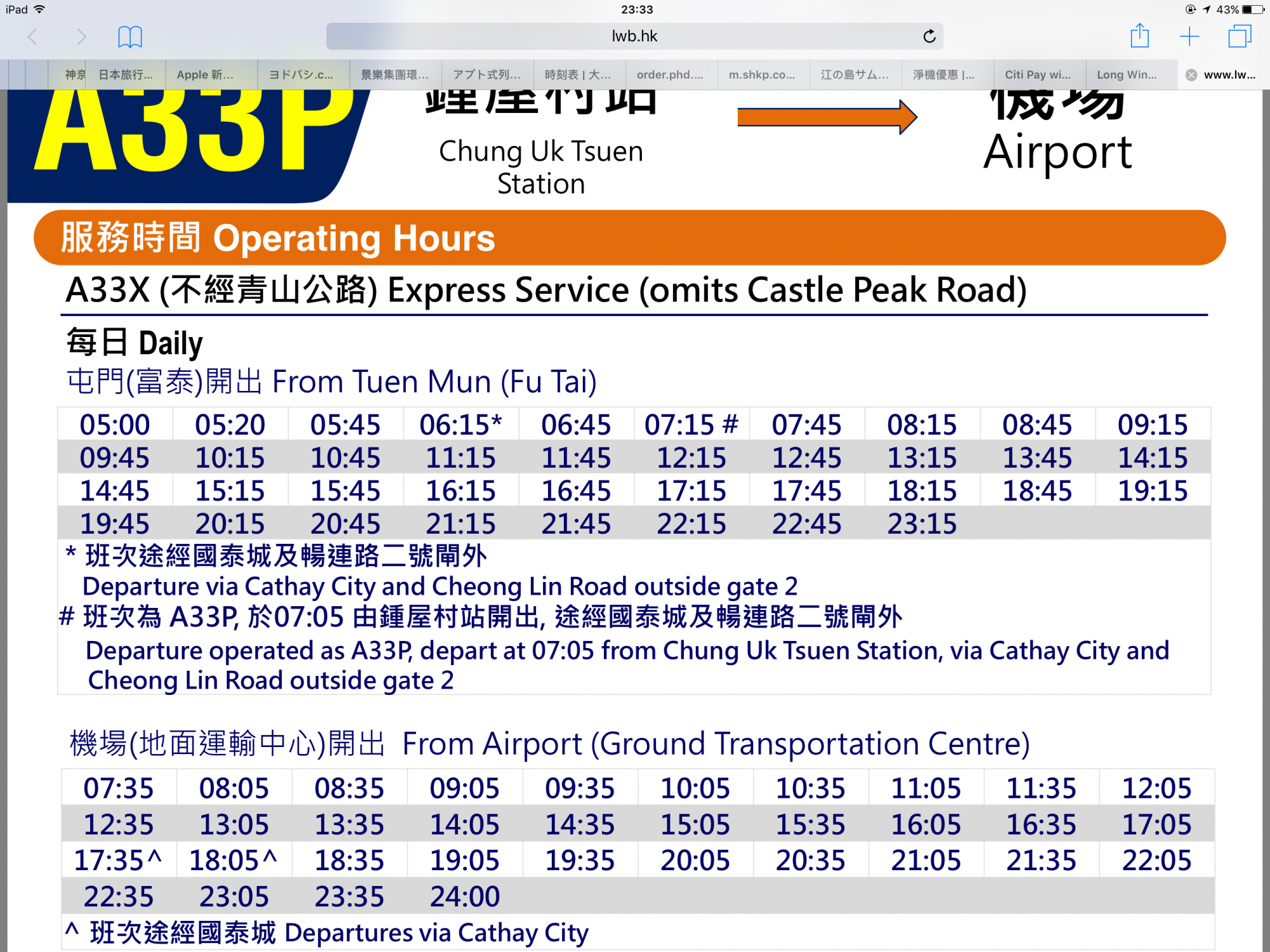Switch to the m.shkp.co... tab
Screen dimensions: 1270x952
[761, 75]
